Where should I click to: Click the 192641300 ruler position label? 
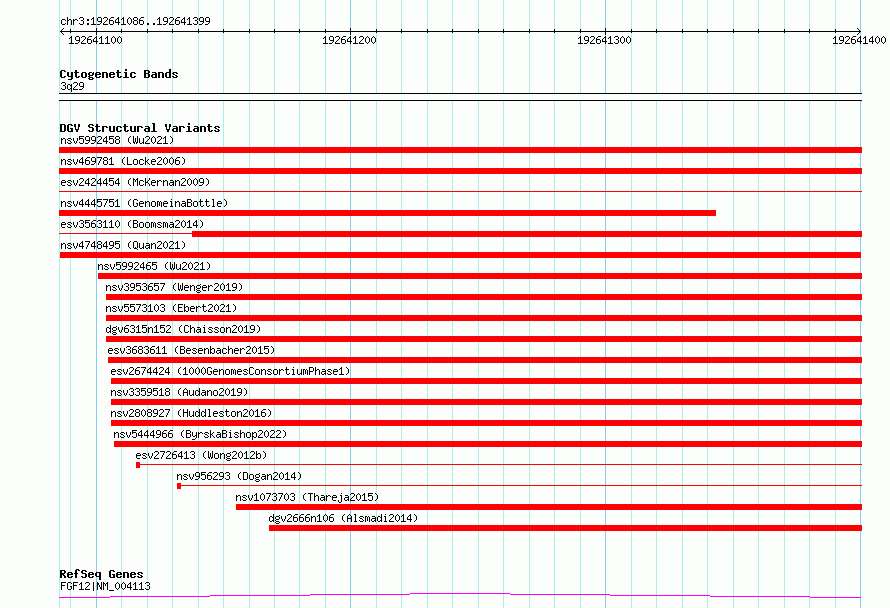pyautogui.click(x=604, y=40)
